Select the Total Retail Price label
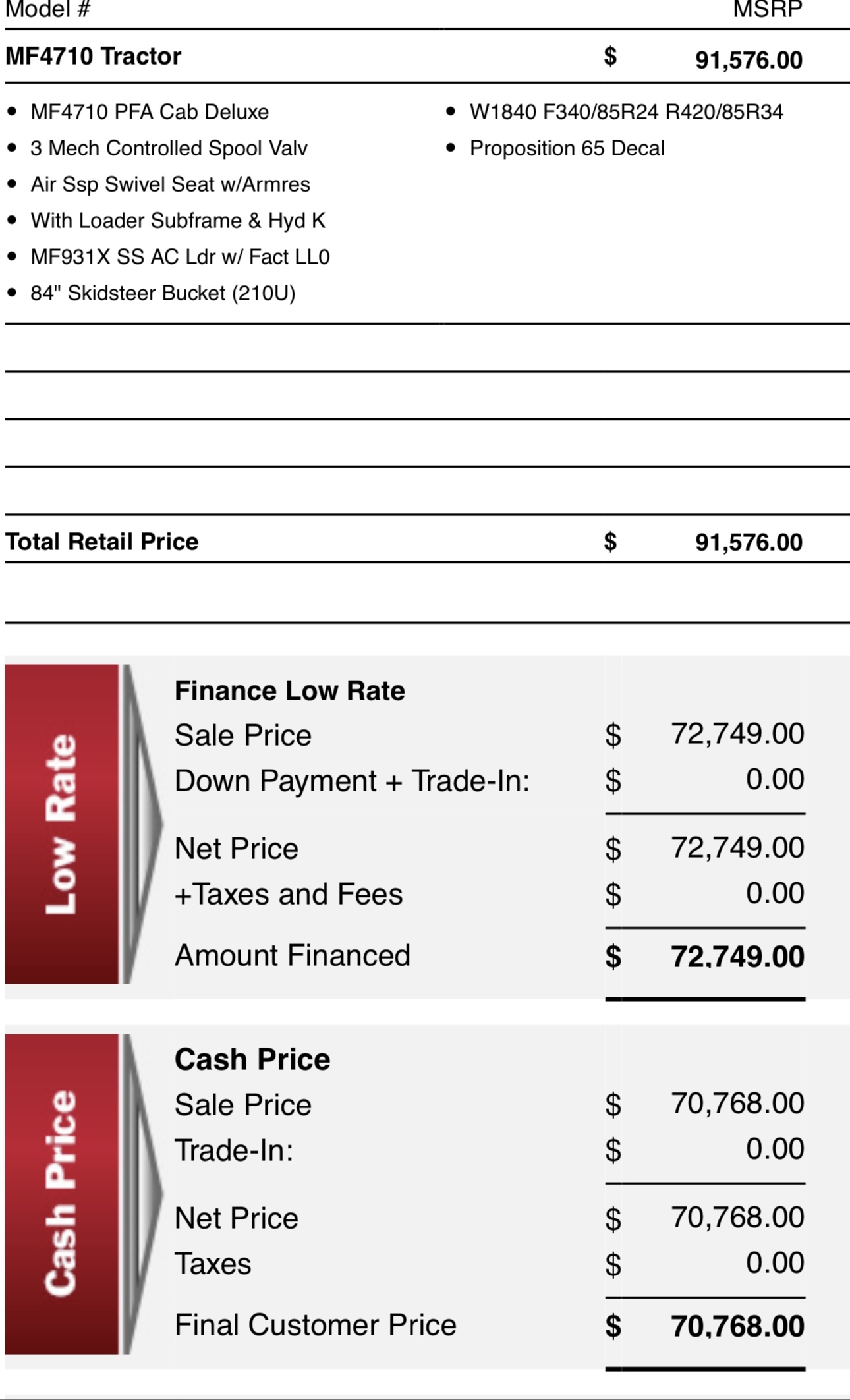 point(101,542)
